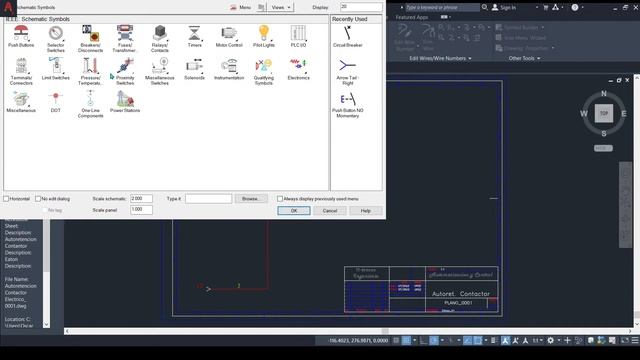Click the search magnifier icon
The image size is (640, 360).
[484, 7]
